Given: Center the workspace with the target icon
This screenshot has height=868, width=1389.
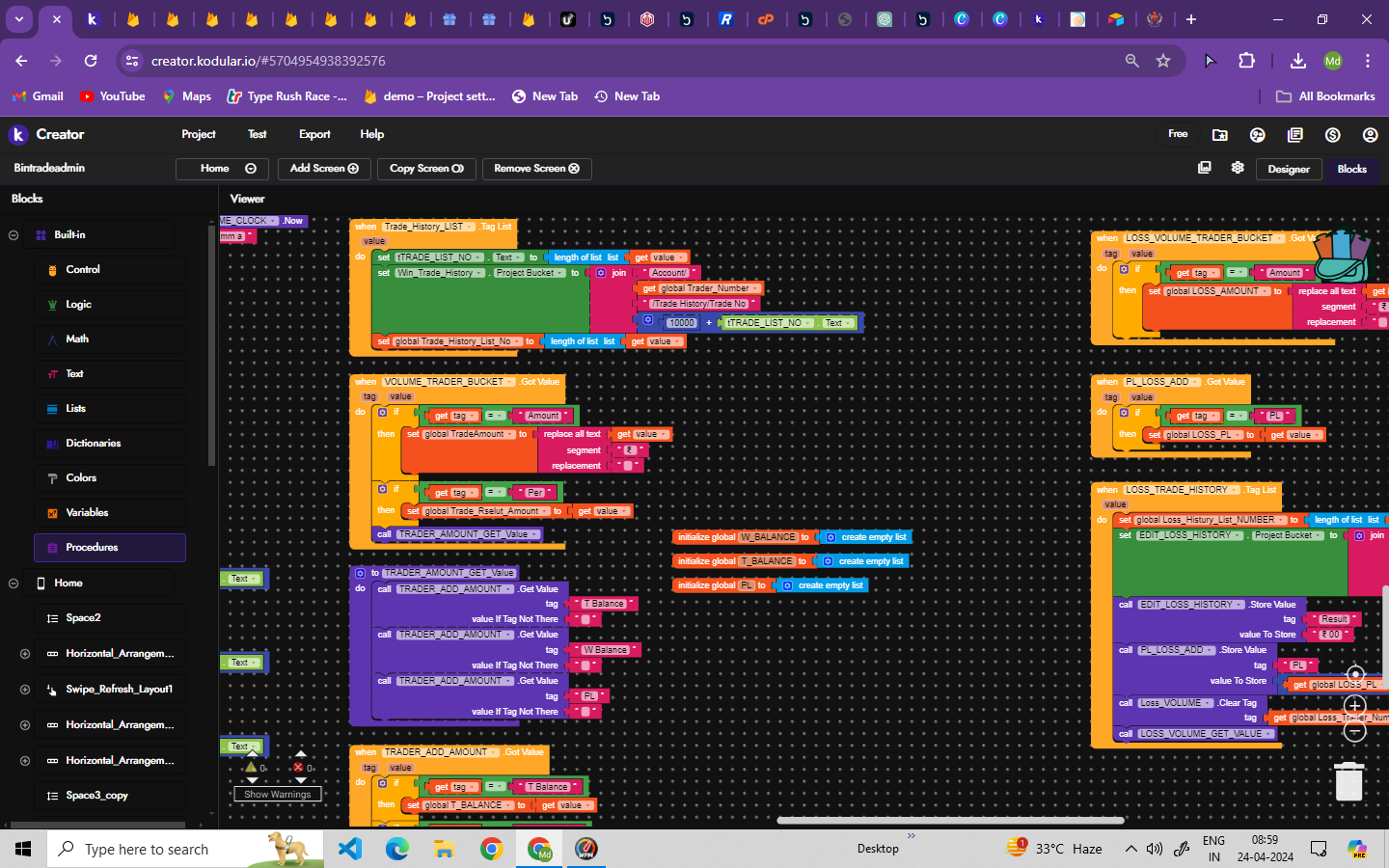Looking at the screenshot, I should tap(1355, 674).
